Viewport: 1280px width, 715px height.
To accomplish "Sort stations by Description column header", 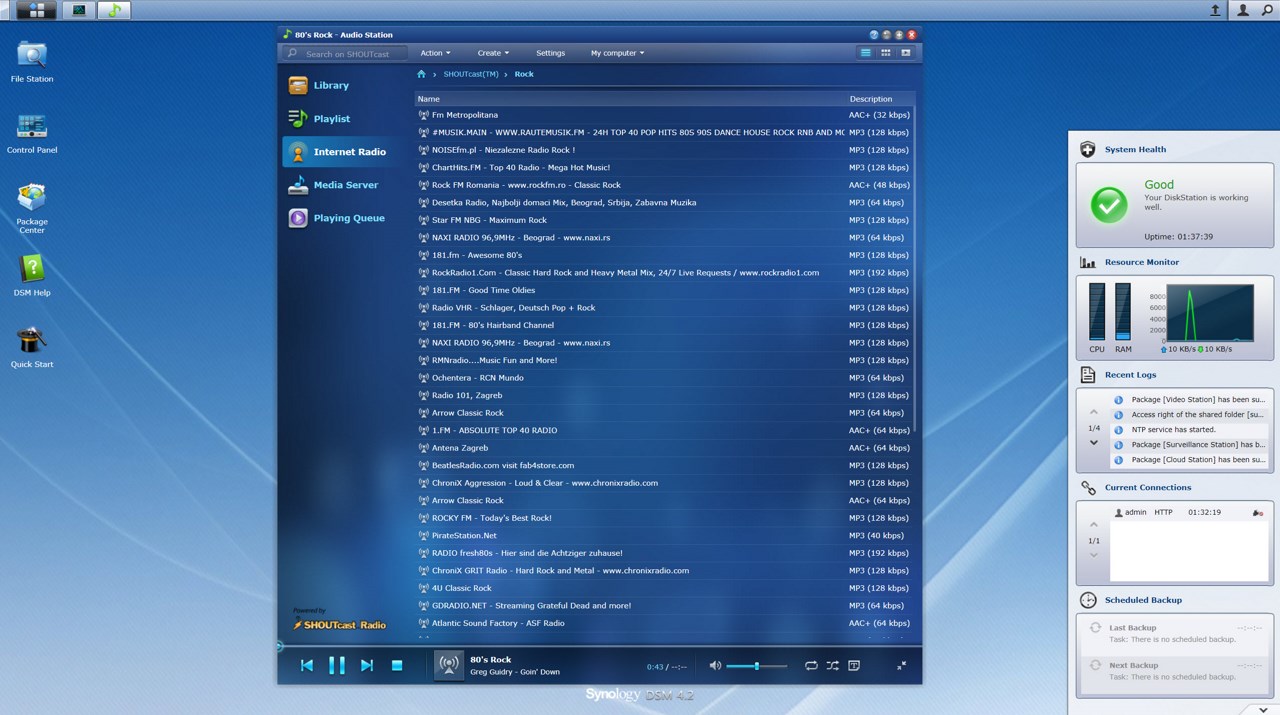I will 881,99.
